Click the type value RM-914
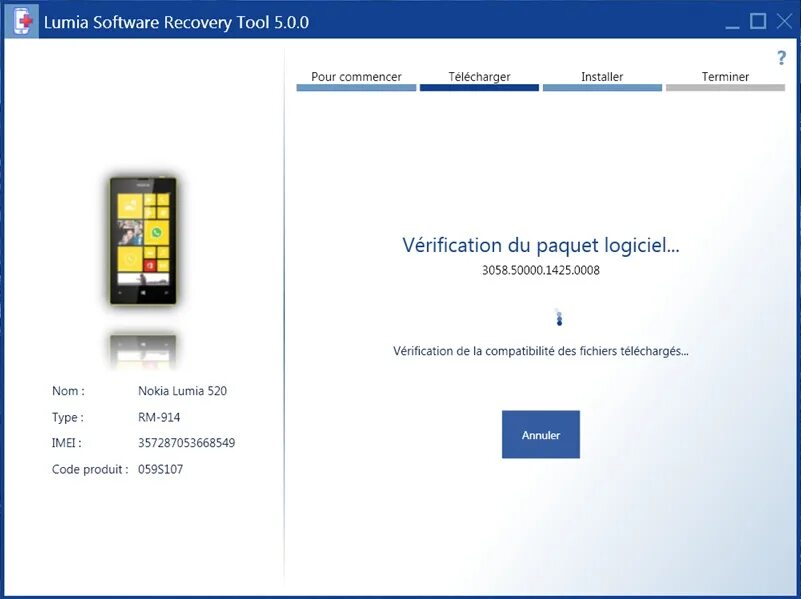801x599 pixels. pyautogui.click(x=159, y=417)
